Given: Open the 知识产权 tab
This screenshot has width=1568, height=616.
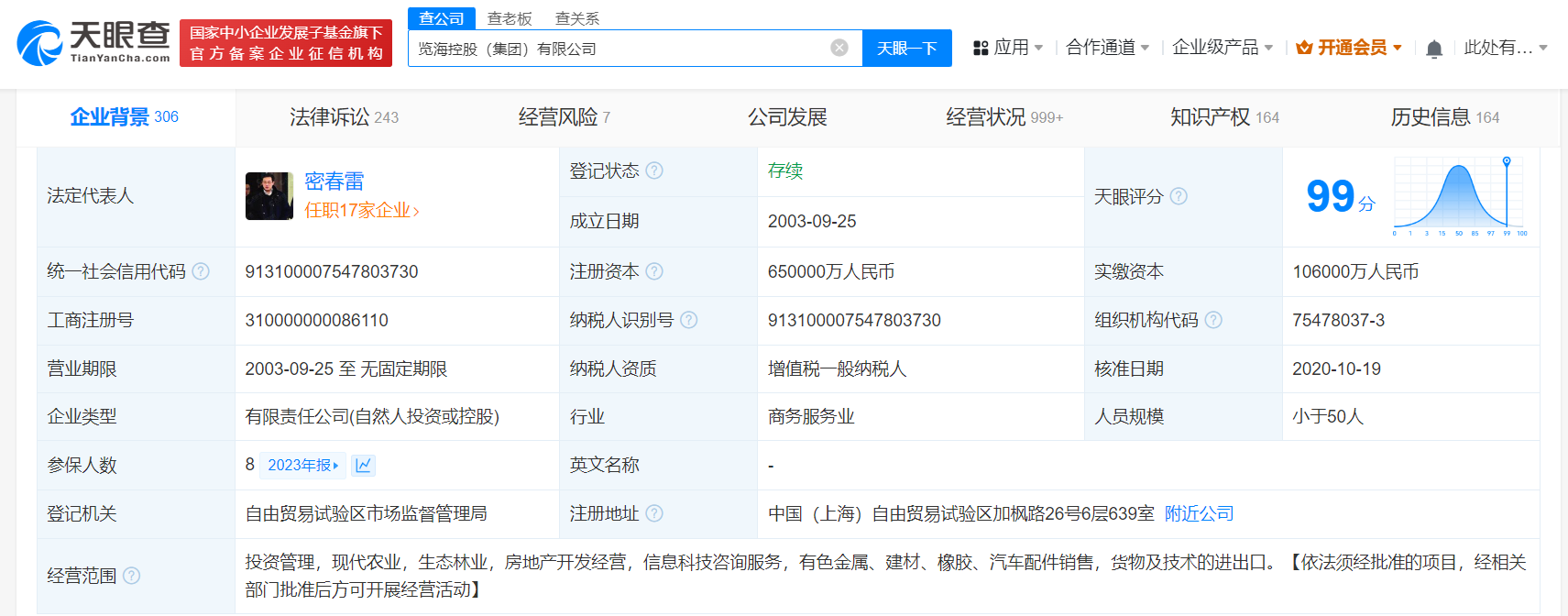Looking at the screenshot, I should [x=1223, y=117].
